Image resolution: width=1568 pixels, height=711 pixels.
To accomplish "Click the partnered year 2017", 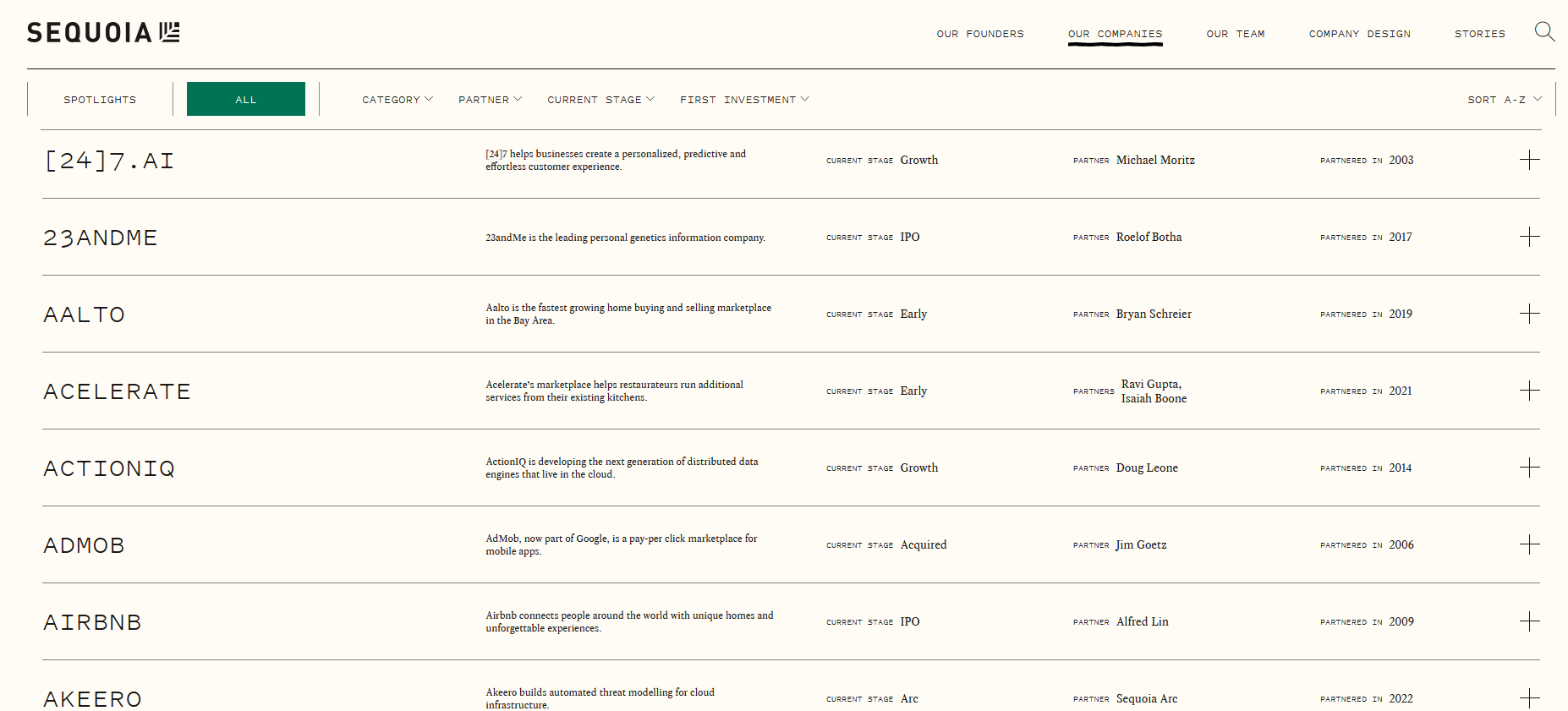I will [1401, 237].
